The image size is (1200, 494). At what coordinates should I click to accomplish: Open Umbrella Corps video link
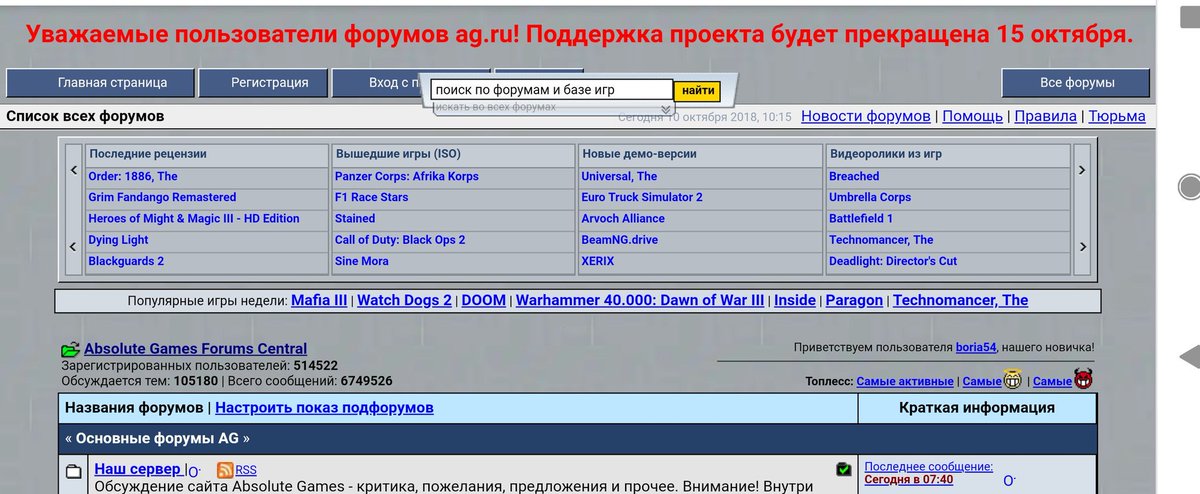pos(870,197)
